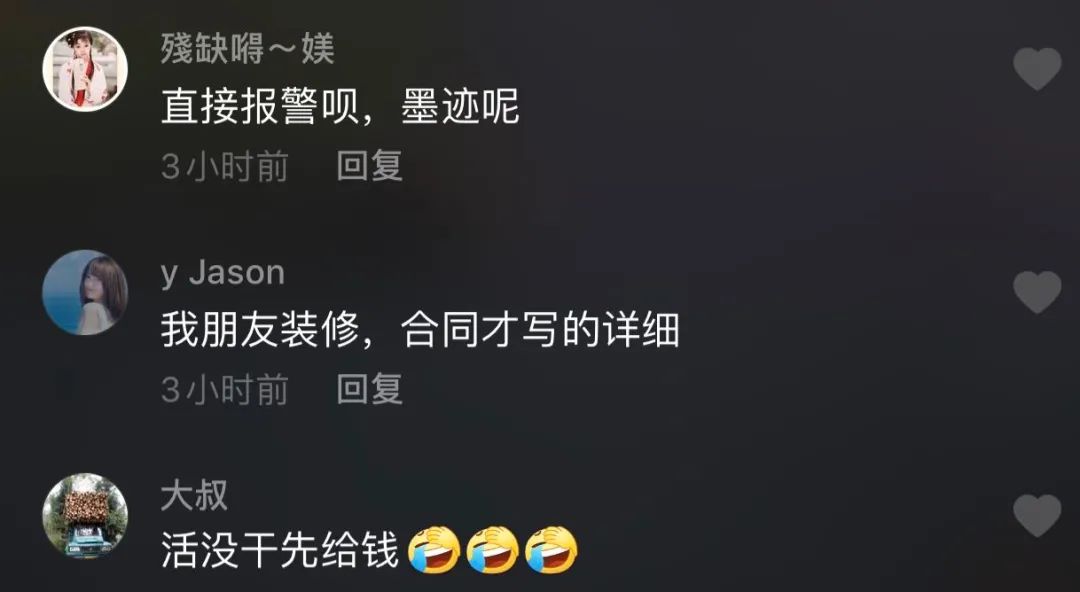Open the profile picture of 殘缺嘚～媄

click(x=85, y=69)
